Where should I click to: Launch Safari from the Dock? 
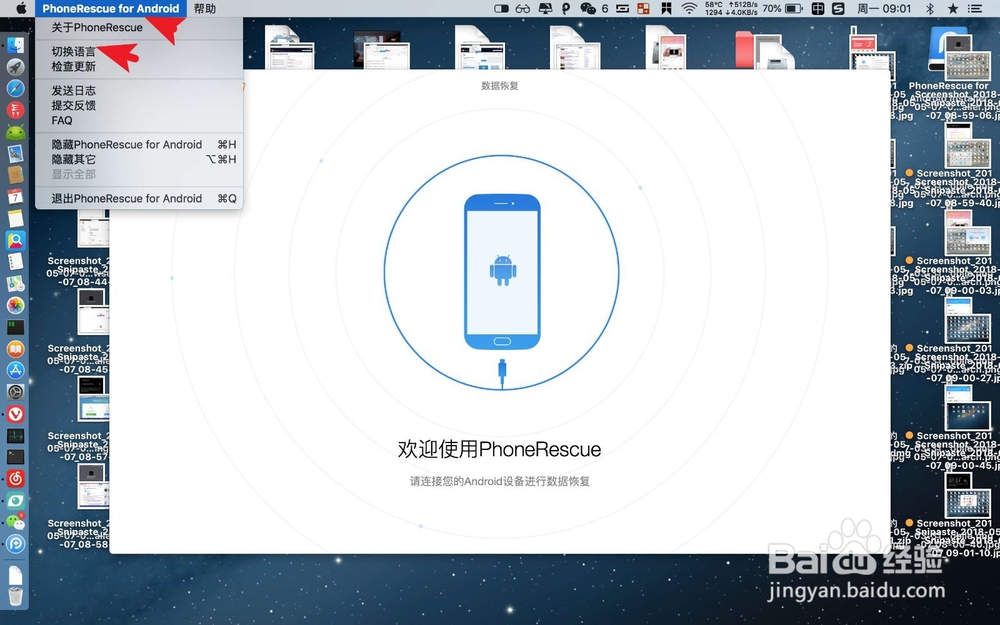(x=15, y=88)
